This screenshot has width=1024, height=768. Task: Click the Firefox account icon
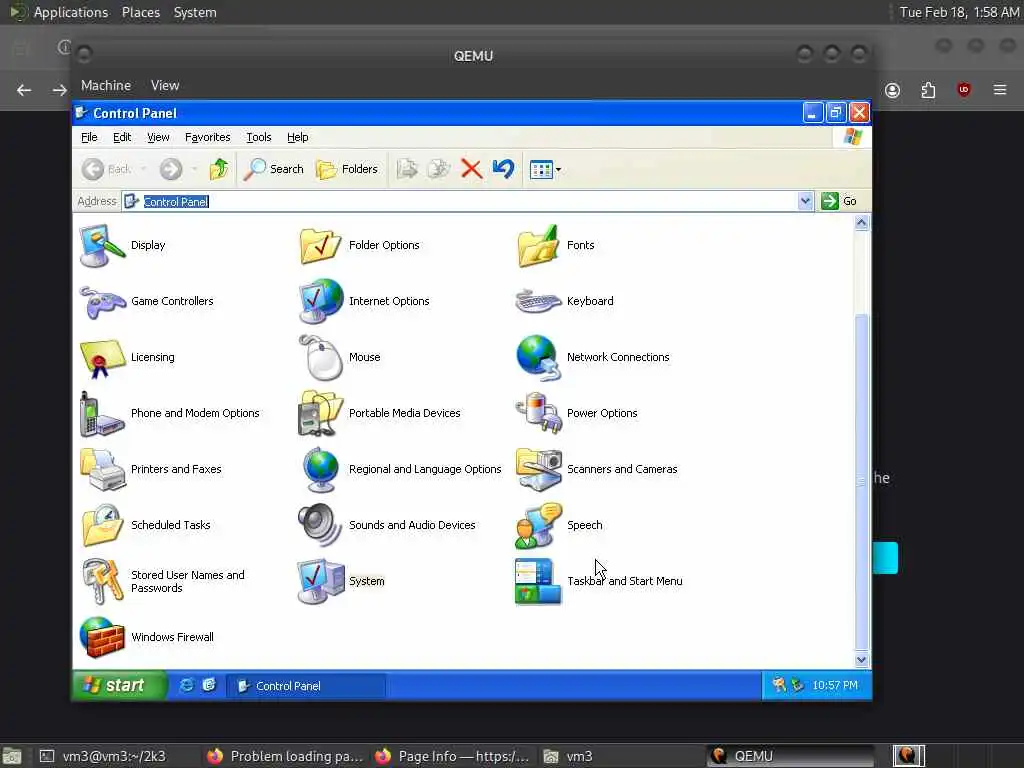tap(892, 90)
